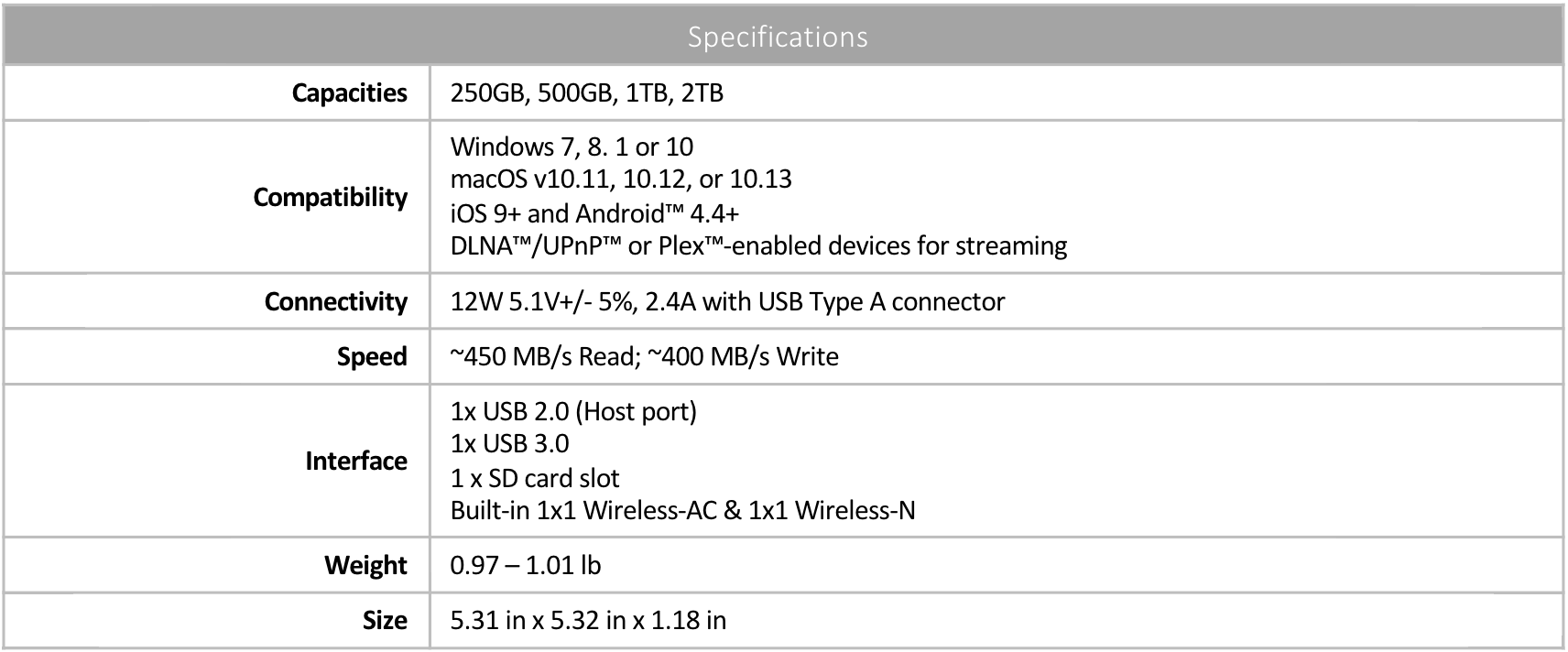The width and height of the screenshot is (1568, 652).
Task: Click the 12W 5.1V USB Type A connector text
Action: coord(727,301)
